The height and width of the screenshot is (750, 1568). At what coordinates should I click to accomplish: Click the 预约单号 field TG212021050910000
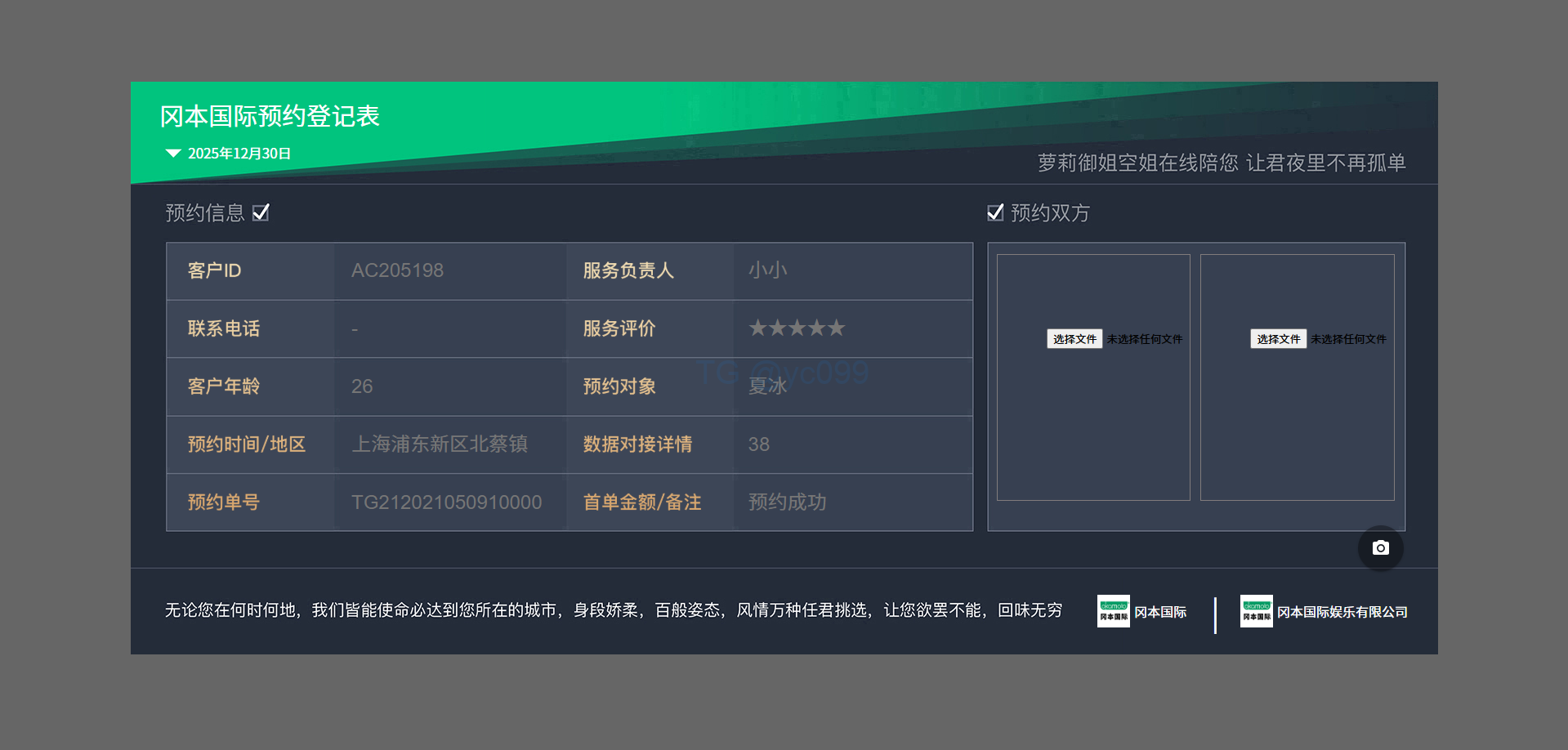tap(449, 502)
